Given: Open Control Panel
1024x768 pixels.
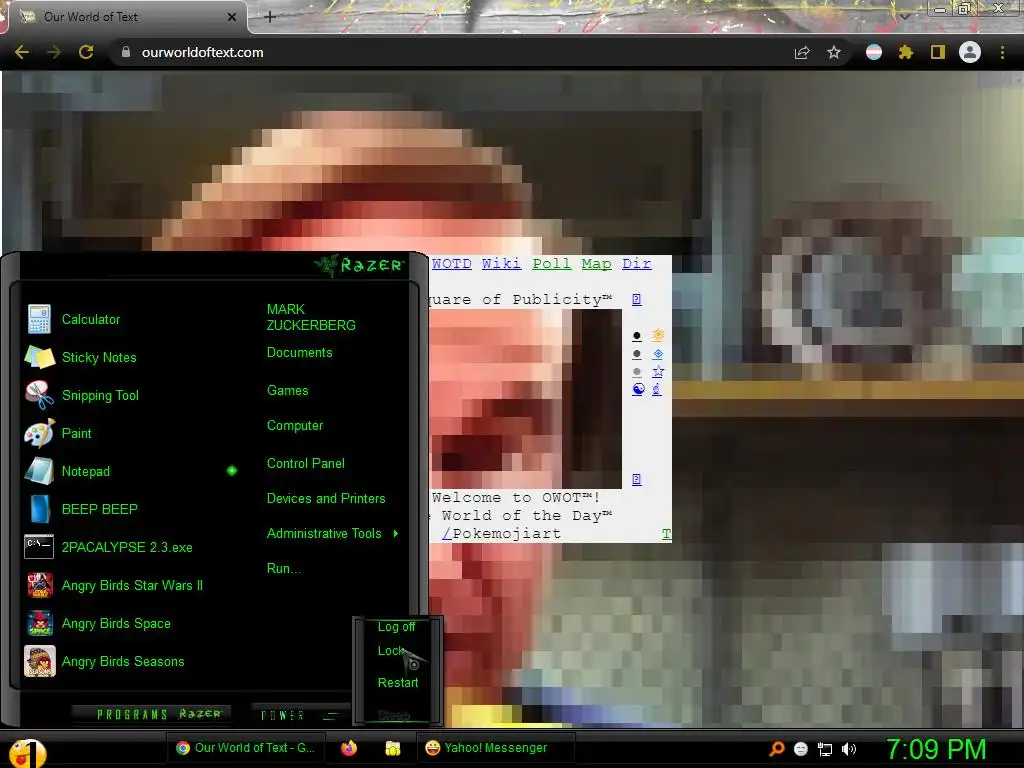Looking at the screenshot, I should (306, 464).
